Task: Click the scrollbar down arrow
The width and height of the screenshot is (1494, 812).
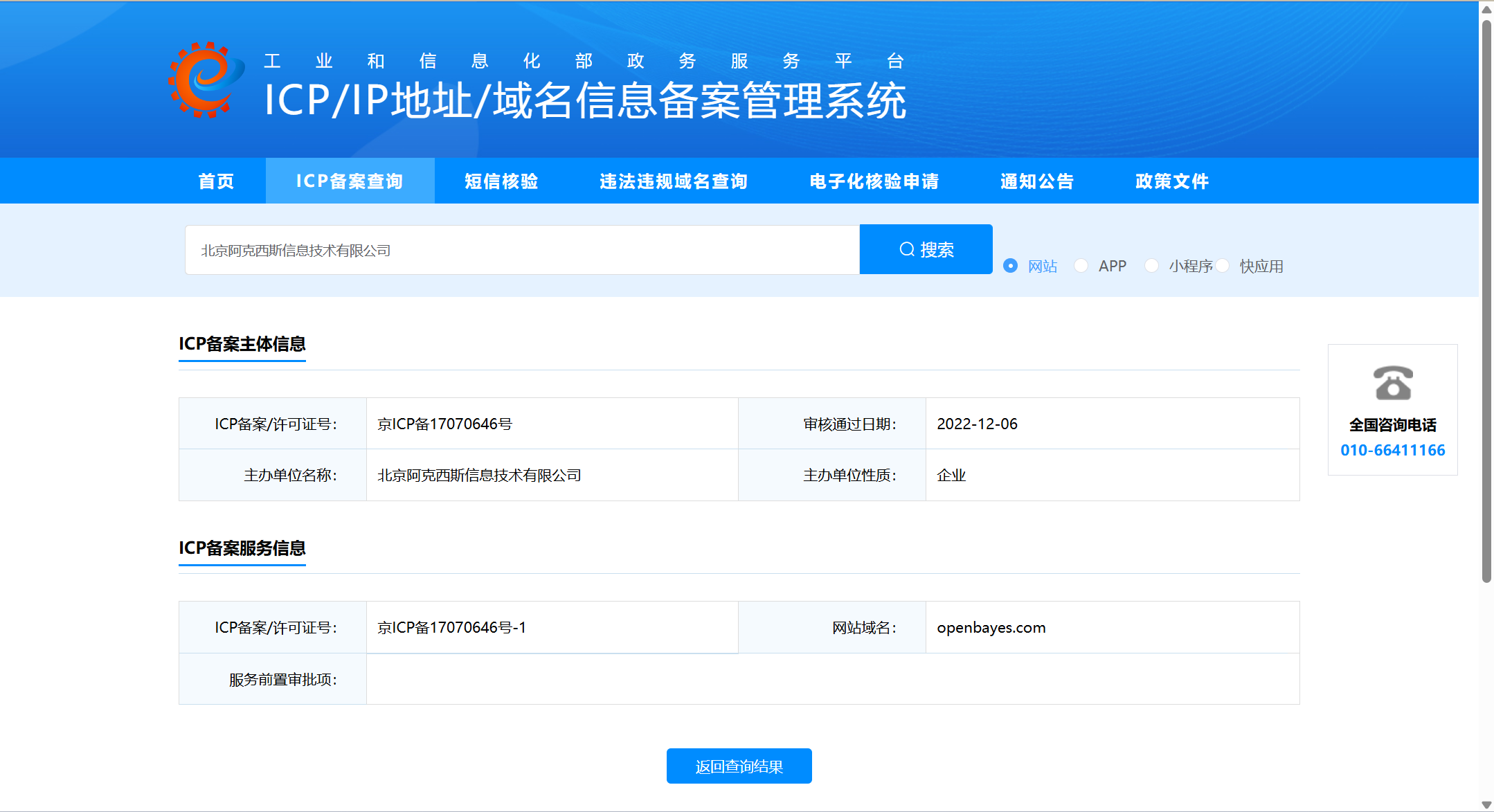Action: tap(1486, 804)
